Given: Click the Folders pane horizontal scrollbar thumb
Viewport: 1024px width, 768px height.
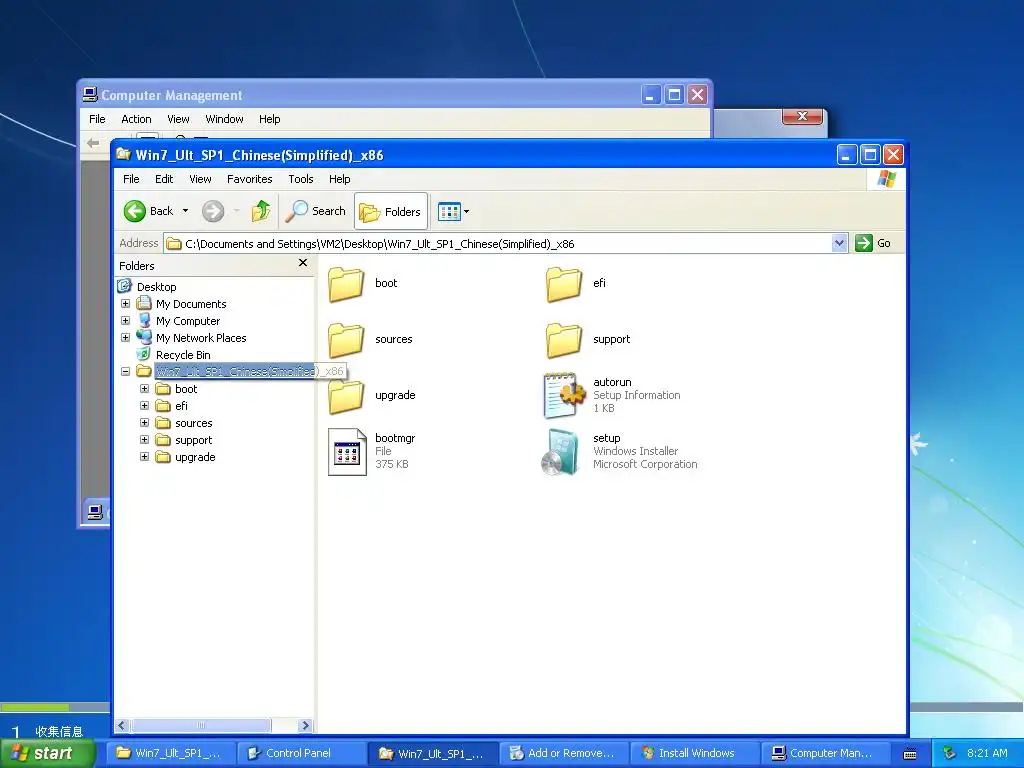Looking at the screenshot, I should point(200,726).
